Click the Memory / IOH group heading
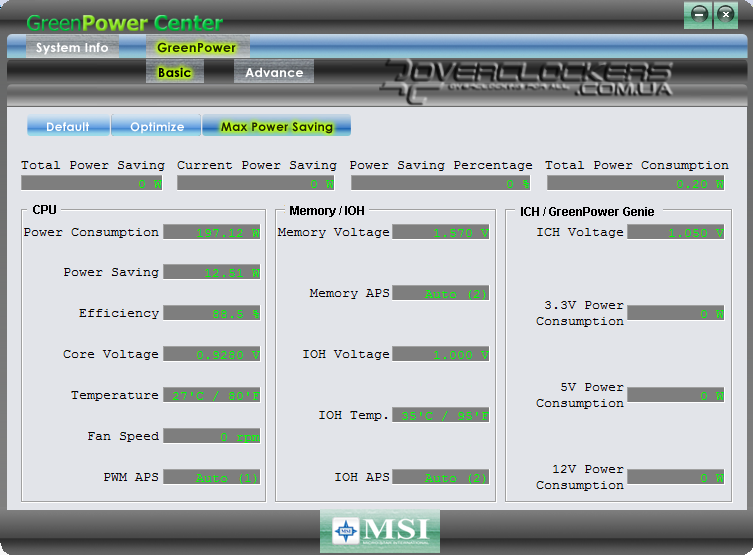The height and width of the screenshot is (555, 753). [x=327, y=211]
